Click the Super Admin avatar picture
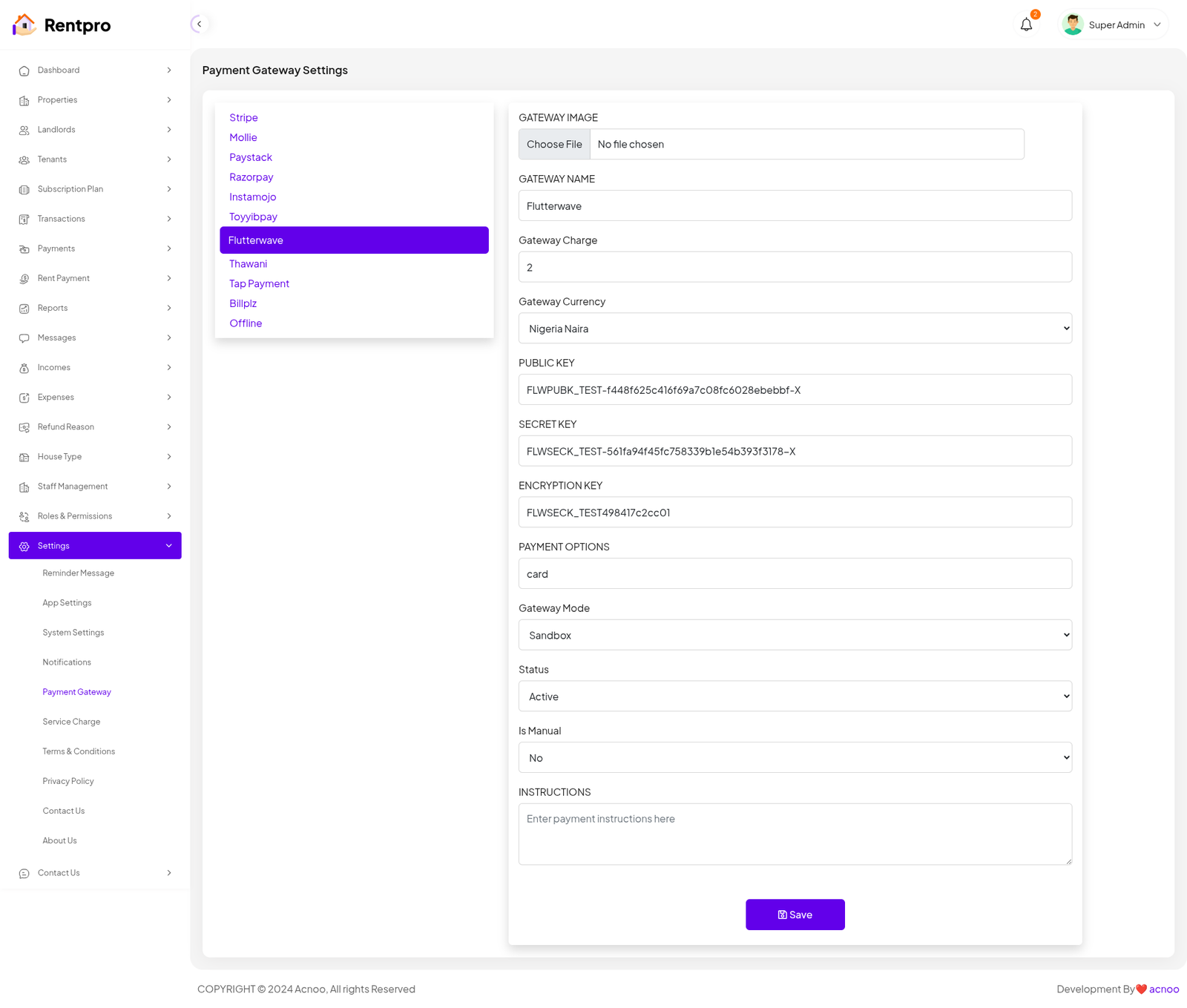1187x1008 pixels. (1072, 25)
